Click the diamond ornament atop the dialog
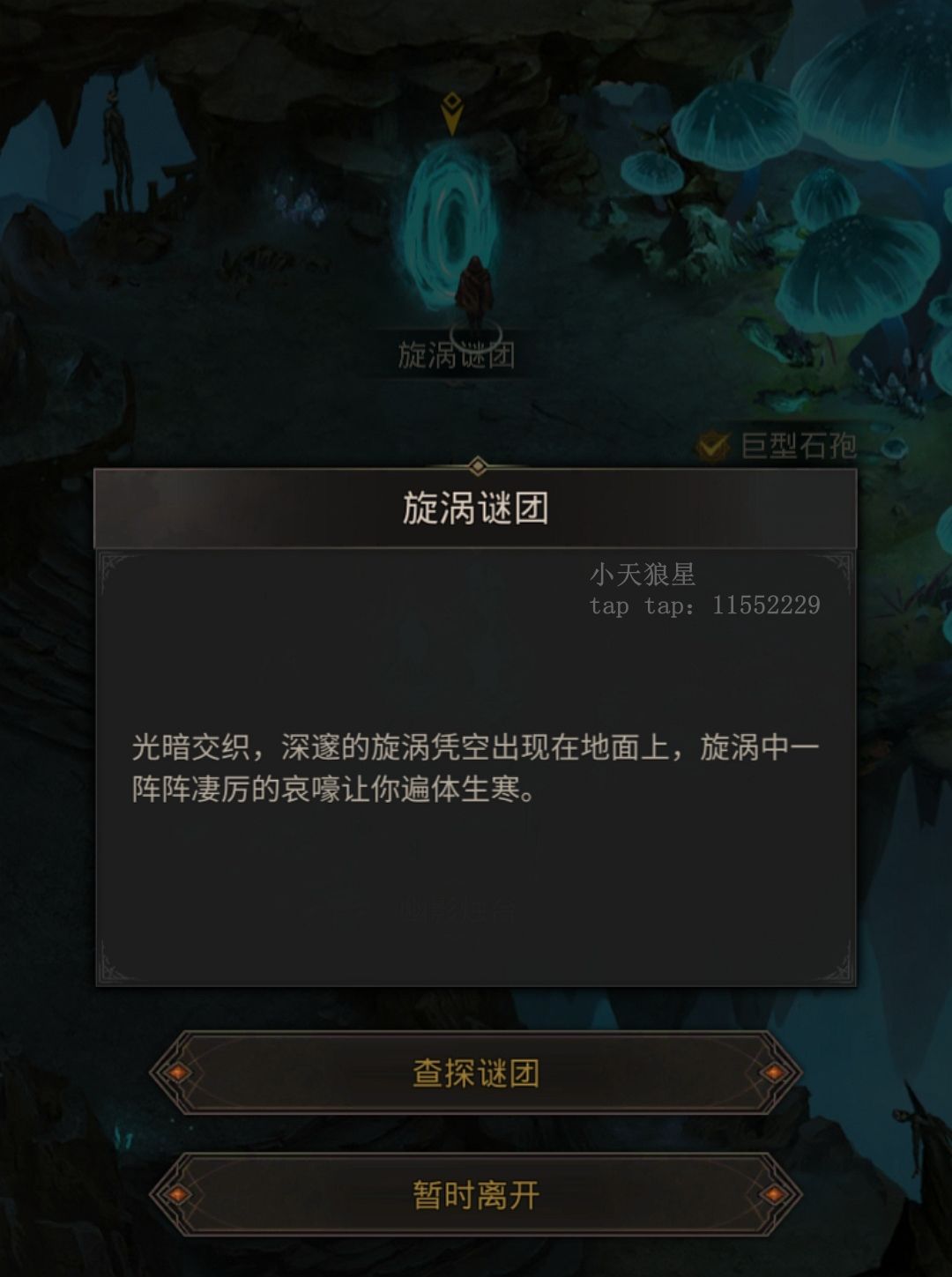This screenshot has width=952, height=1277. pos(477,465)
